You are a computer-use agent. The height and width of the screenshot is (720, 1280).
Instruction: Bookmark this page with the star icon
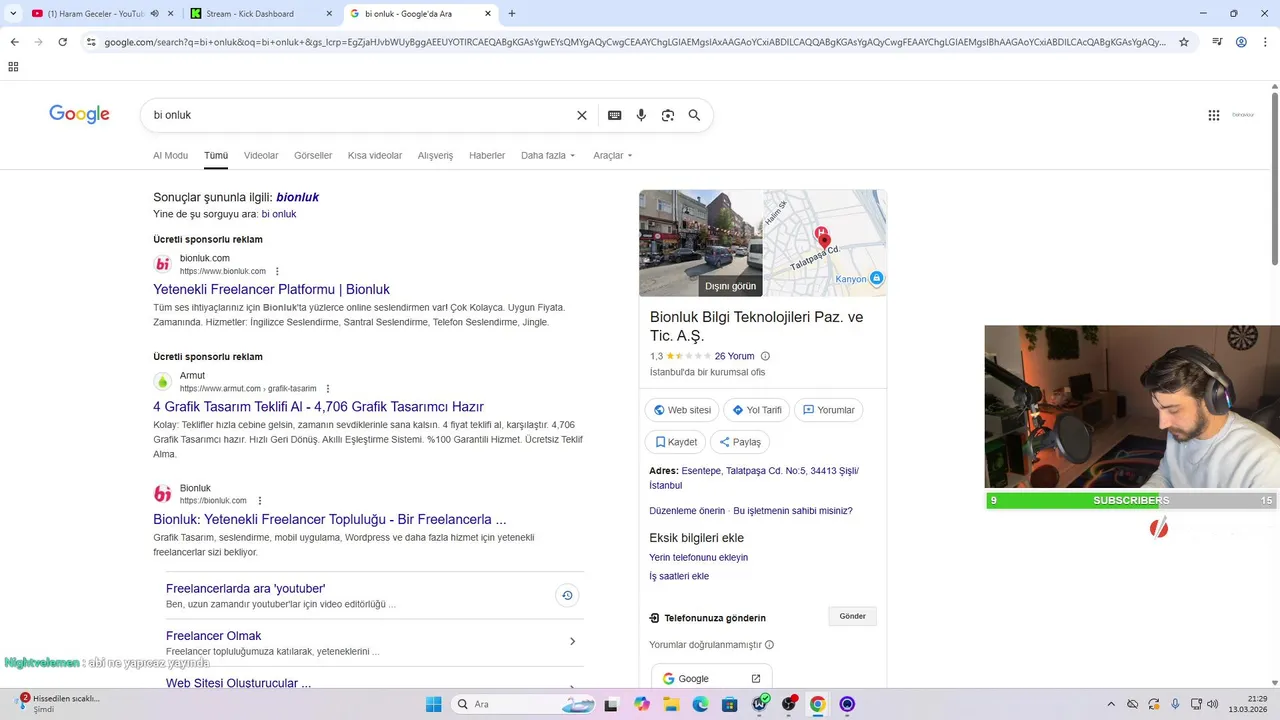1184,42
